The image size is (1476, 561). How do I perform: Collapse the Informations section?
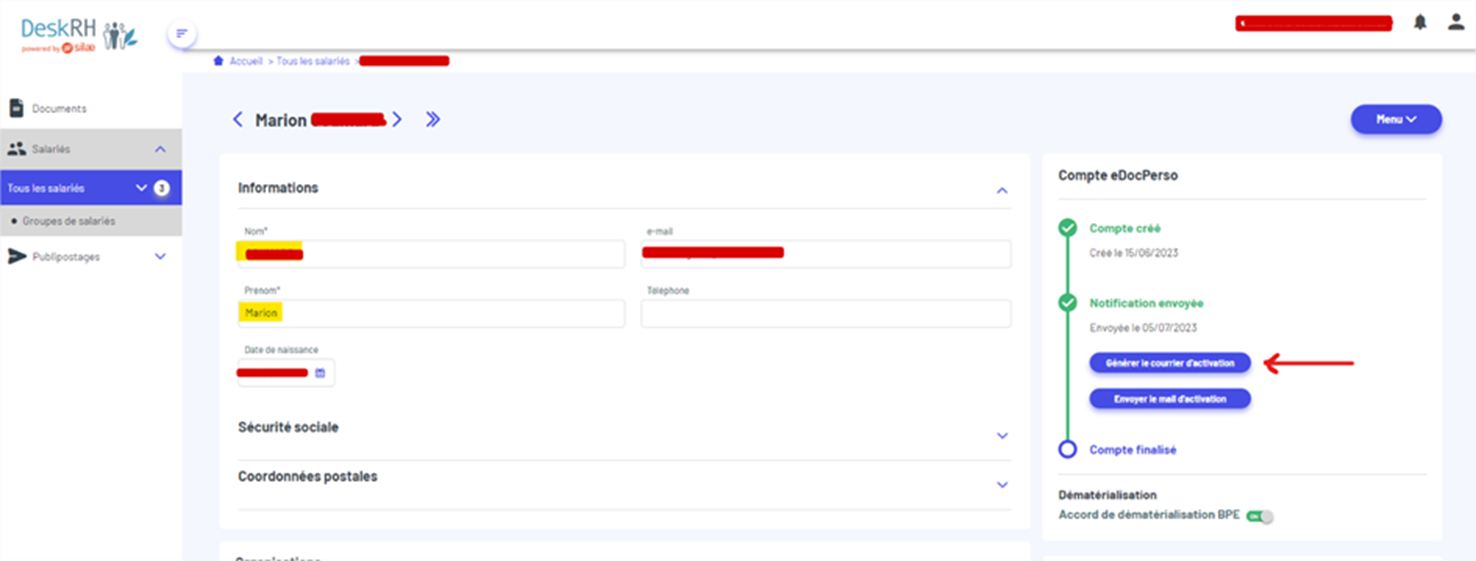pyautogui.click(x=1002, y=190)
